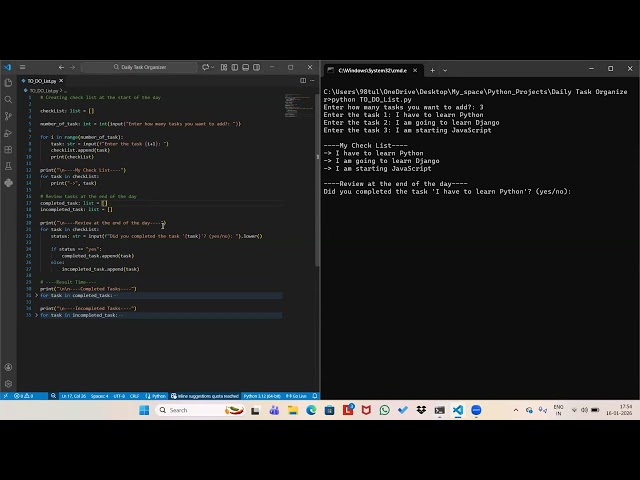
Task: Open remote window indicator in status bar
Action: coord(5,396)
